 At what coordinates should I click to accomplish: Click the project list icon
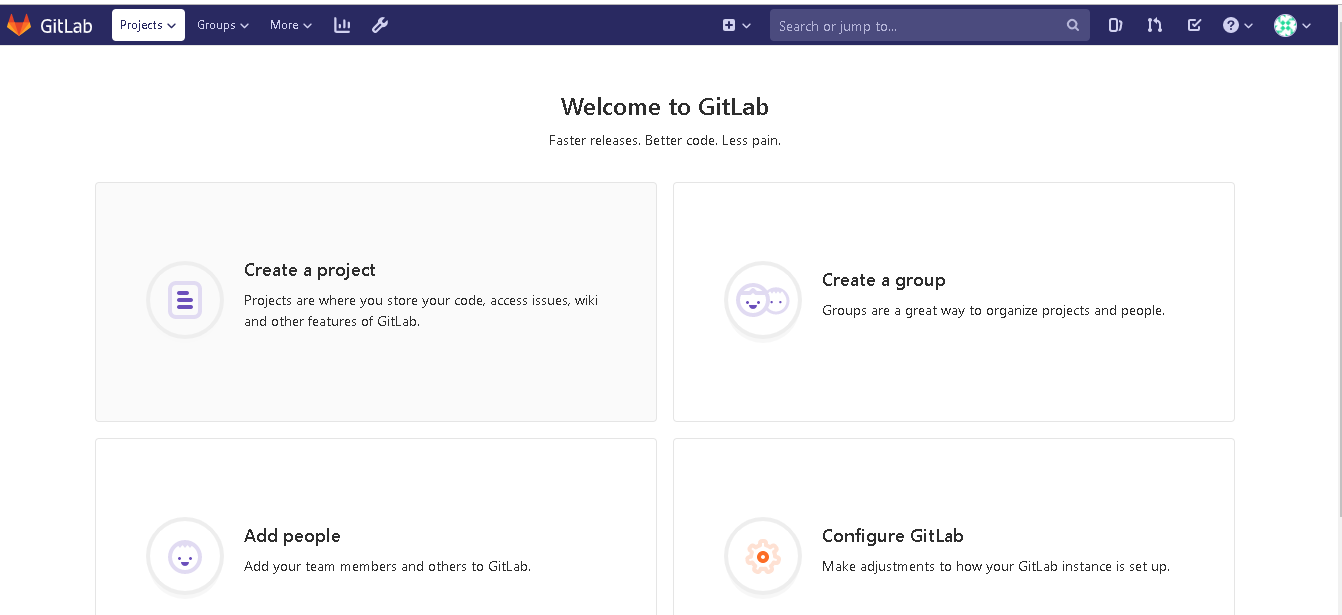coord(185,300)
